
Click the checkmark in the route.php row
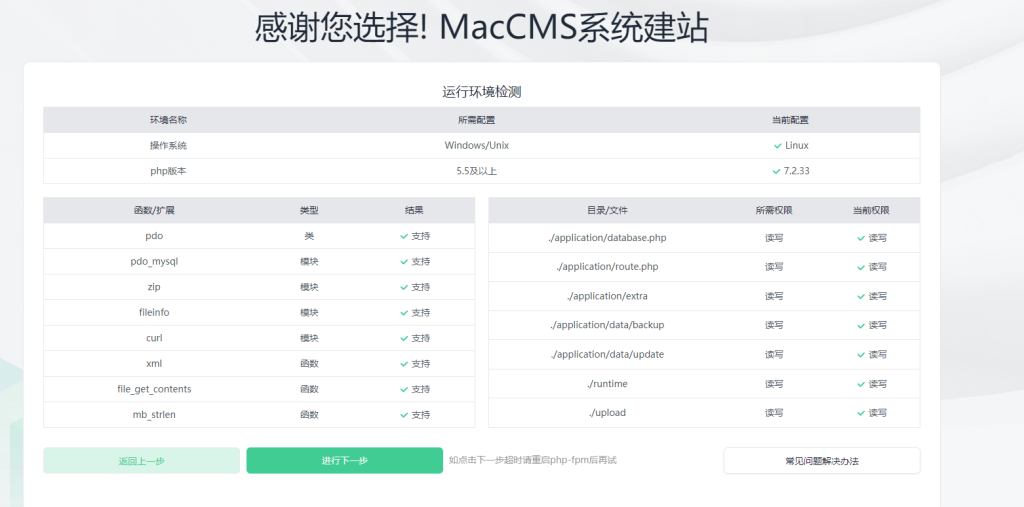pos(861,267)
